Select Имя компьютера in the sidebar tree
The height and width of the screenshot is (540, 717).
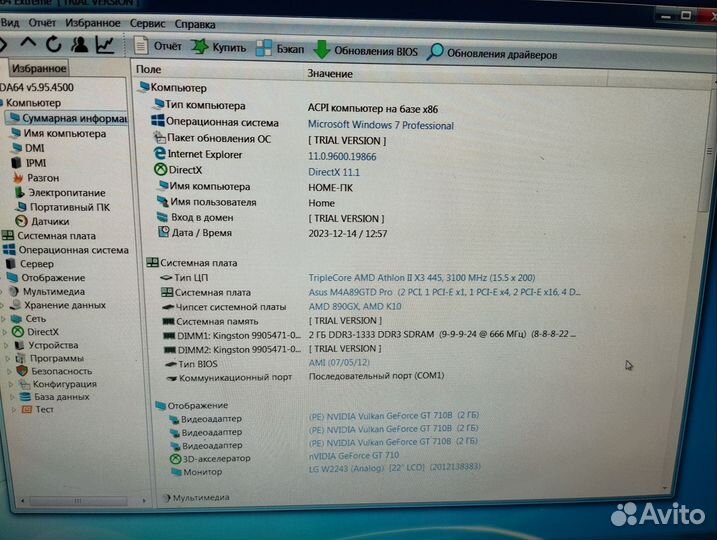59,134
